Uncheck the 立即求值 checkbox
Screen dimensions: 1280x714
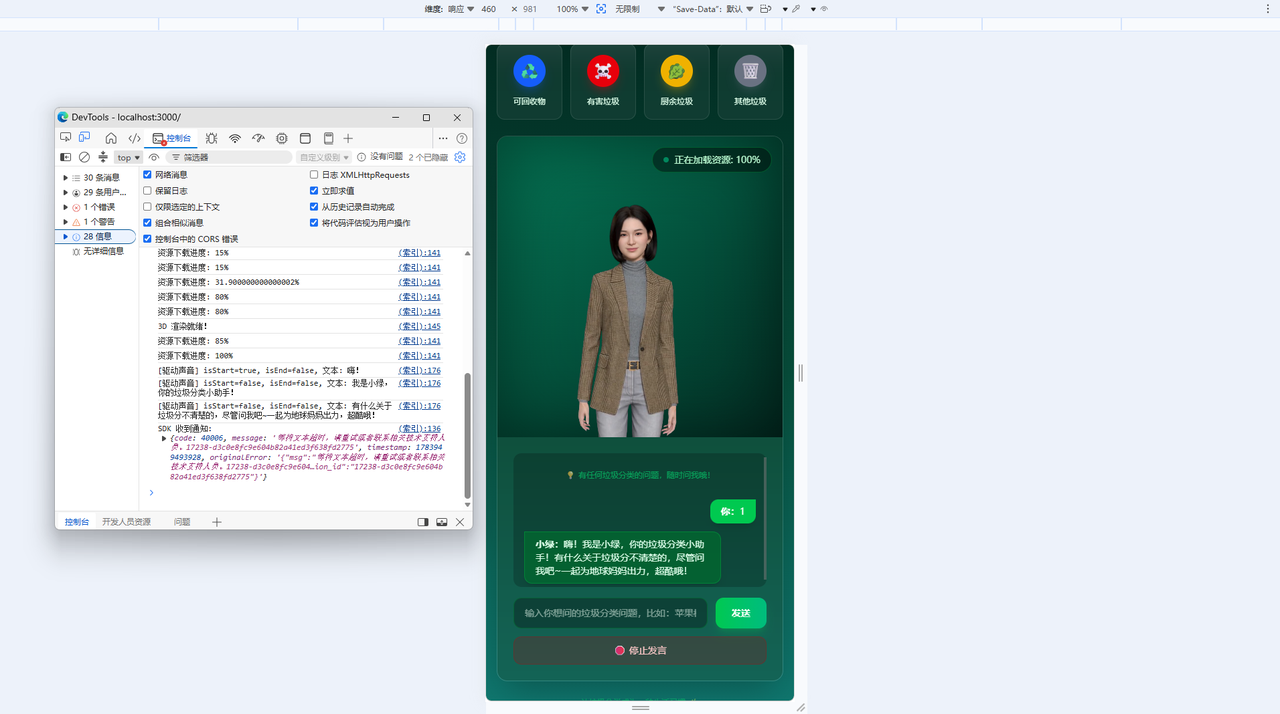coord(314,191)
